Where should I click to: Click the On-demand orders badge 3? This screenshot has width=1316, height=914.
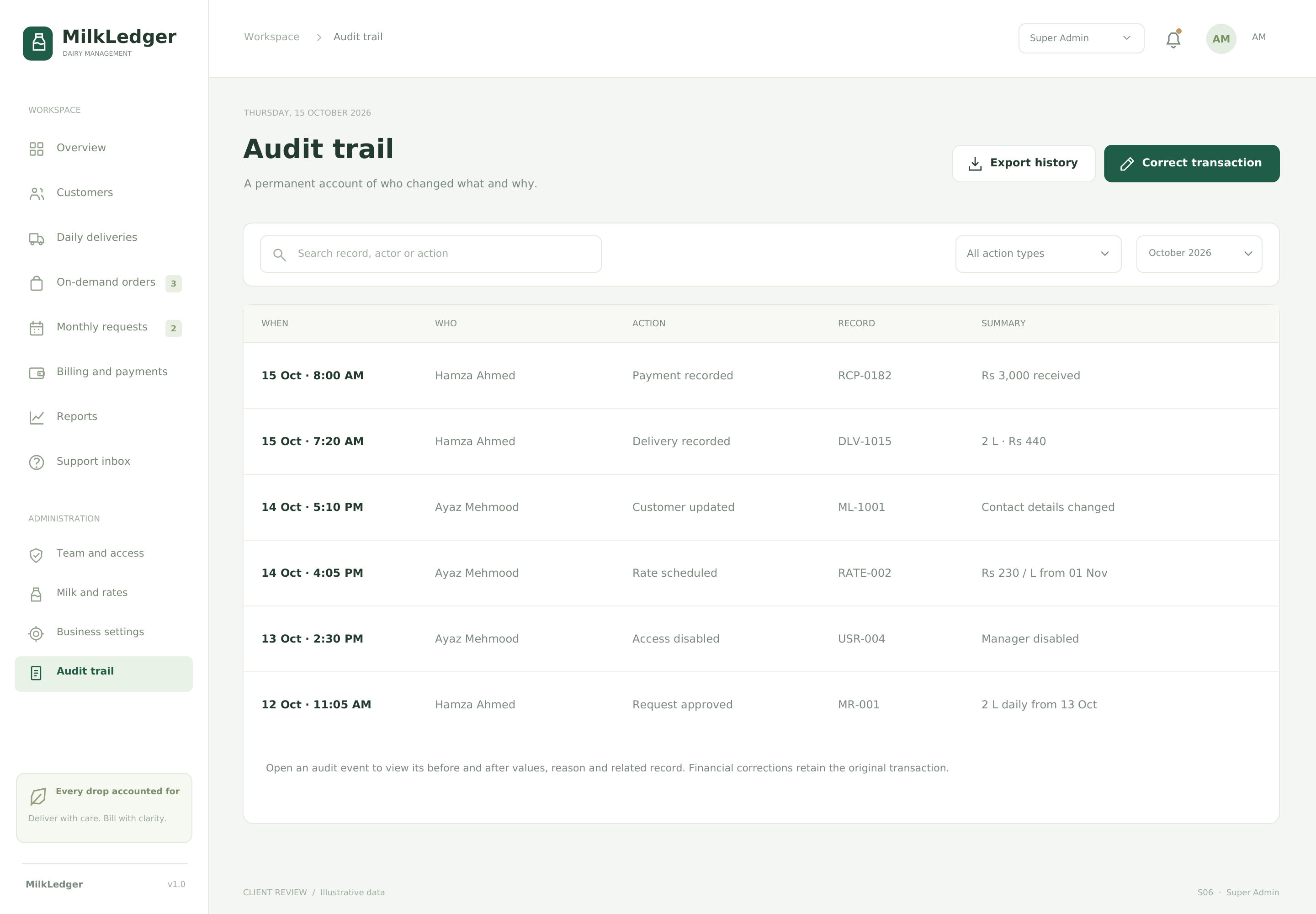click(174, 283)
